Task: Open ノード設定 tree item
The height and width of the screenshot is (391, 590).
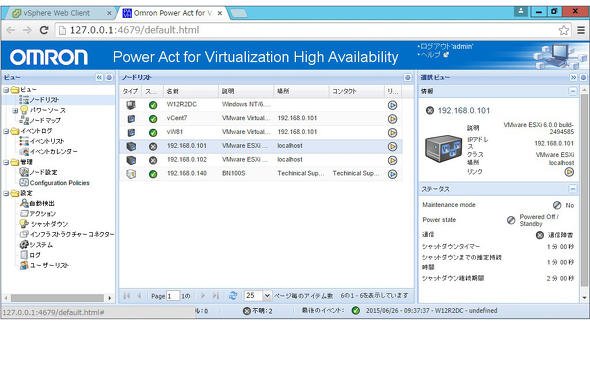Action: pyautogui.click(x=43, y=172)
